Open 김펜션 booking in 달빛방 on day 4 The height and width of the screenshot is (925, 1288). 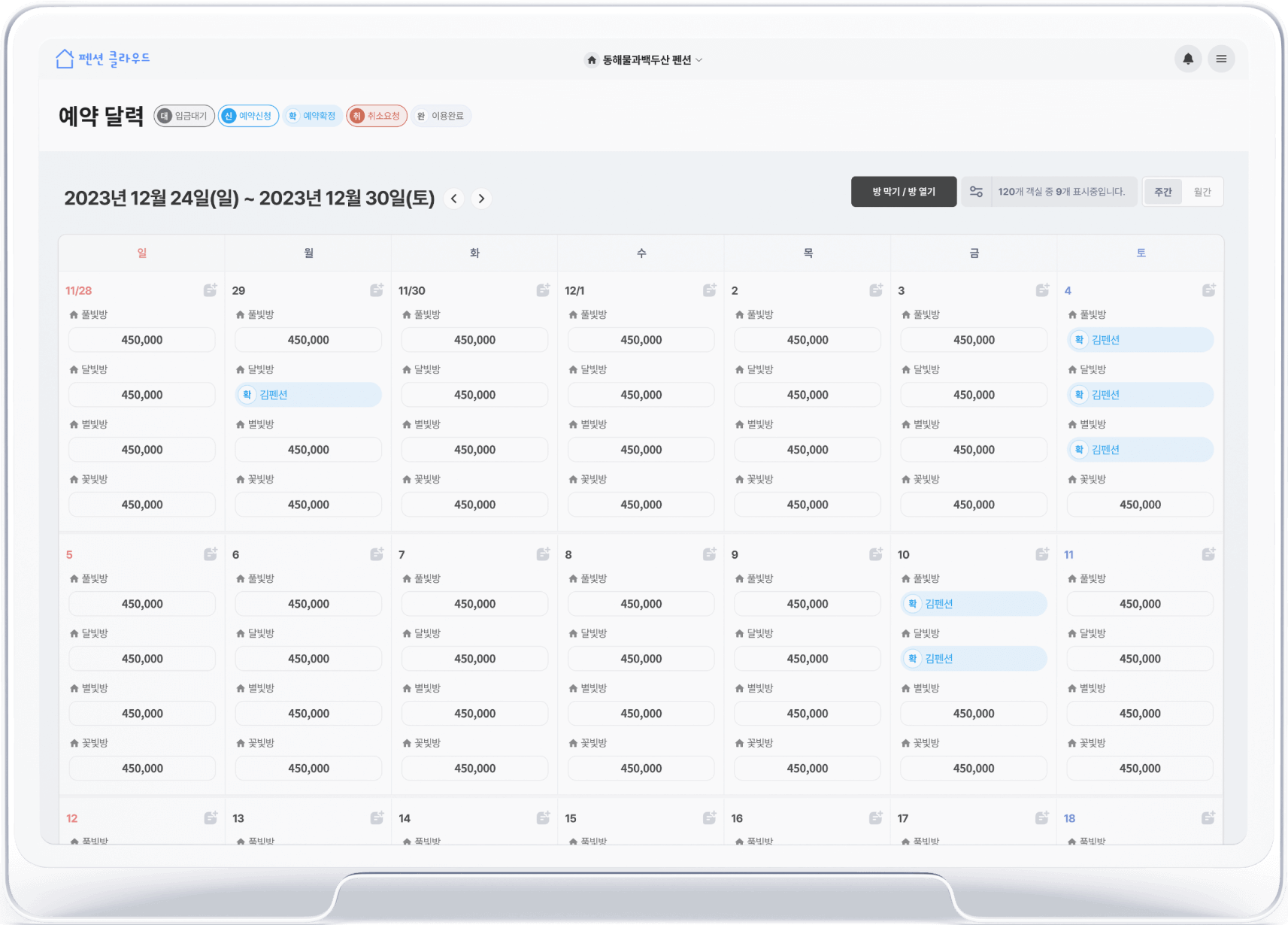(1141, 395)
